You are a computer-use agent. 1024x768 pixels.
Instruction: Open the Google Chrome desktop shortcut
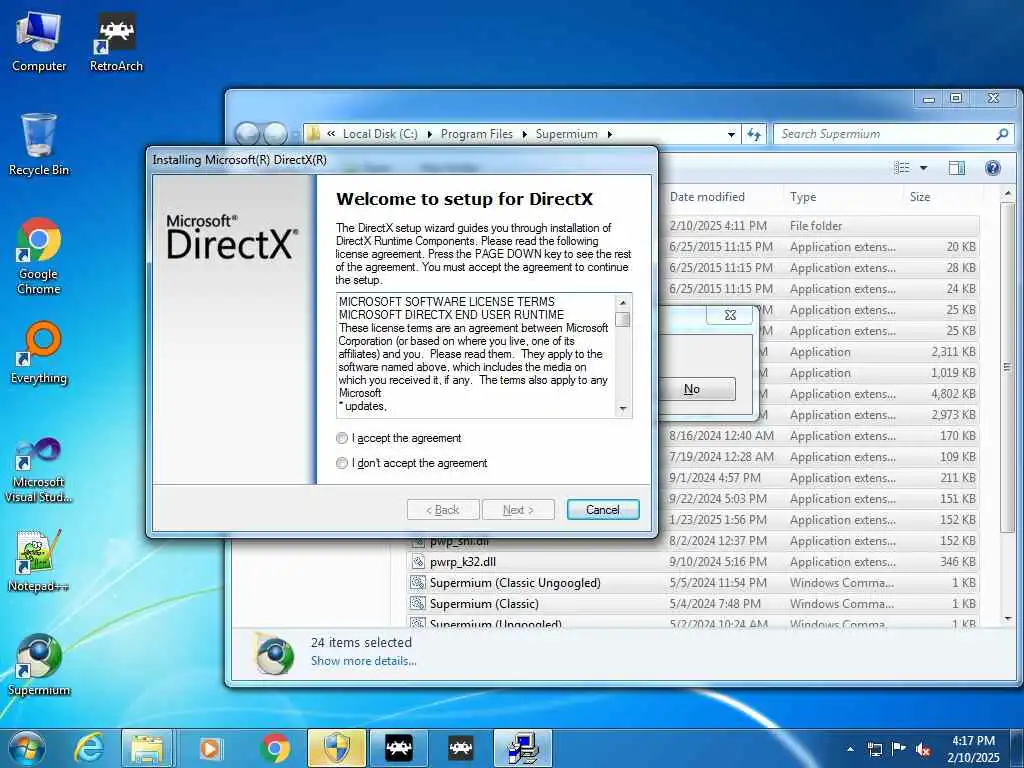(x=39, y=256)
